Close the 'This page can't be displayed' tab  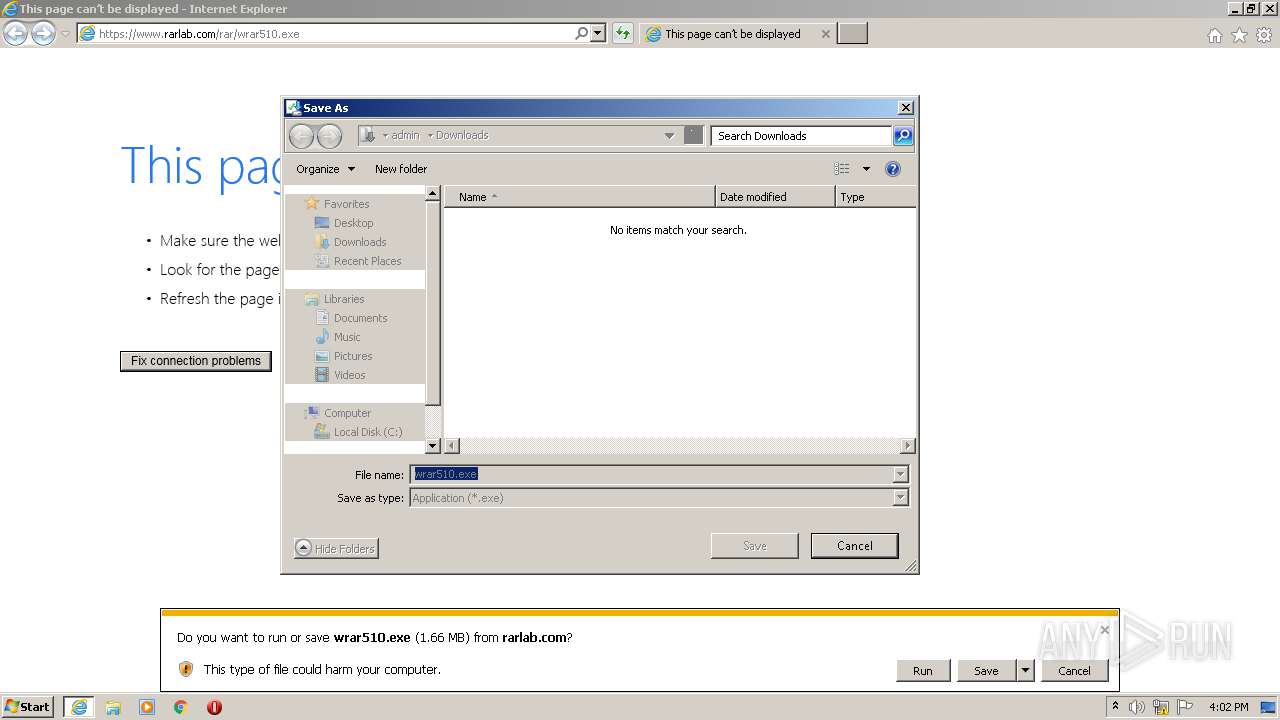point(825,34)
